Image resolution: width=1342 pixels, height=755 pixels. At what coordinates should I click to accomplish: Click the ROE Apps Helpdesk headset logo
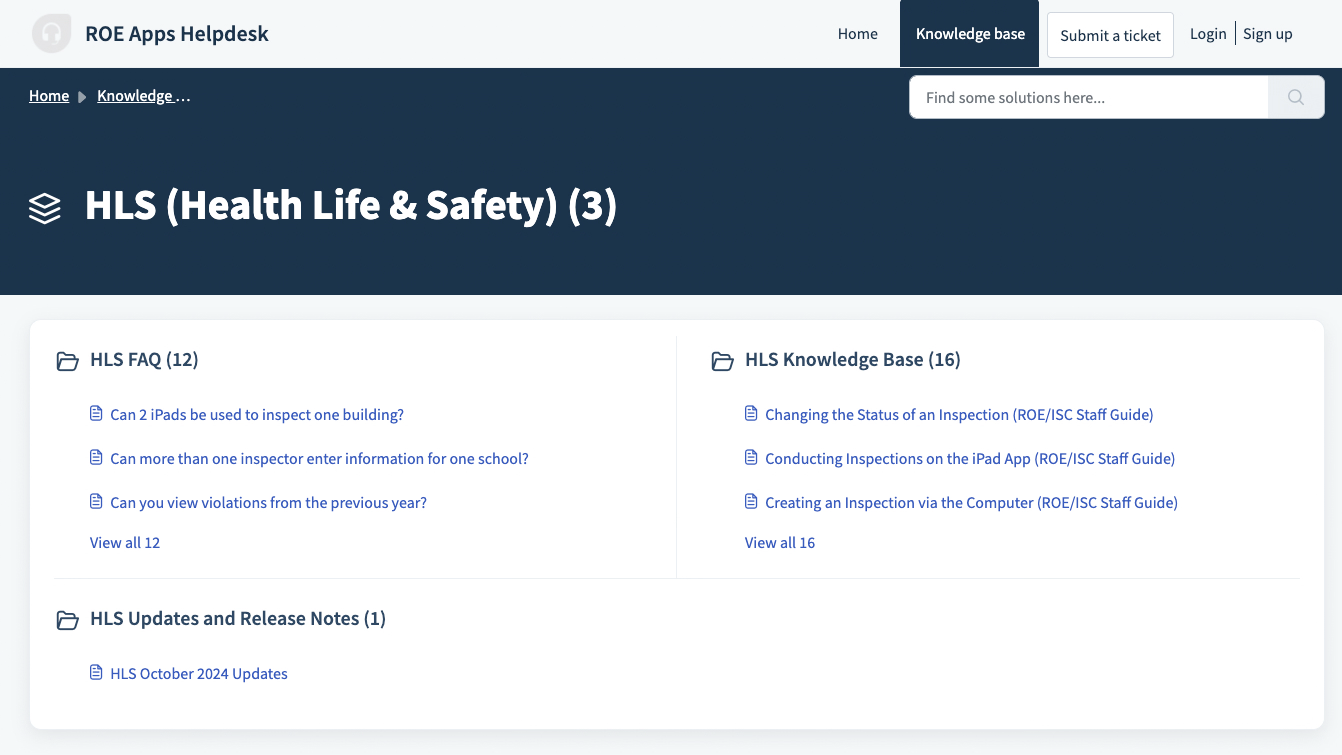point(52,34)
